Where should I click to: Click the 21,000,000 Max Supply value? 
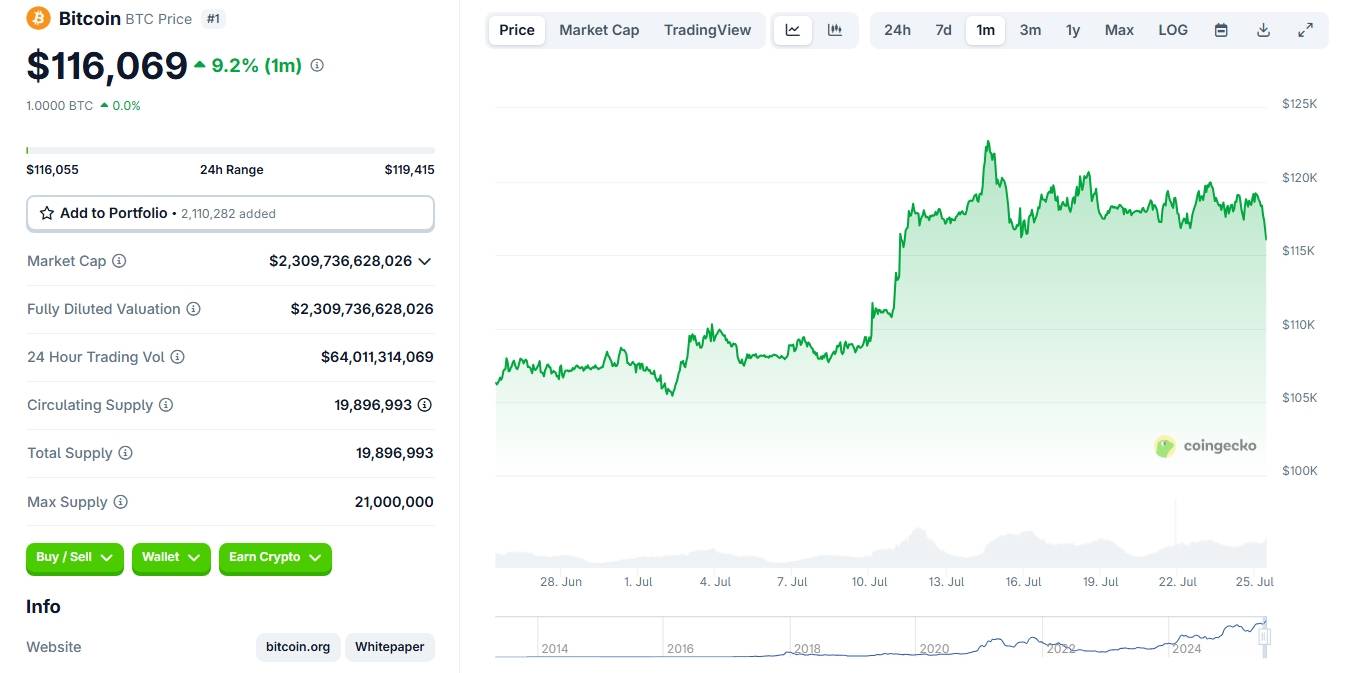point(394,502)
